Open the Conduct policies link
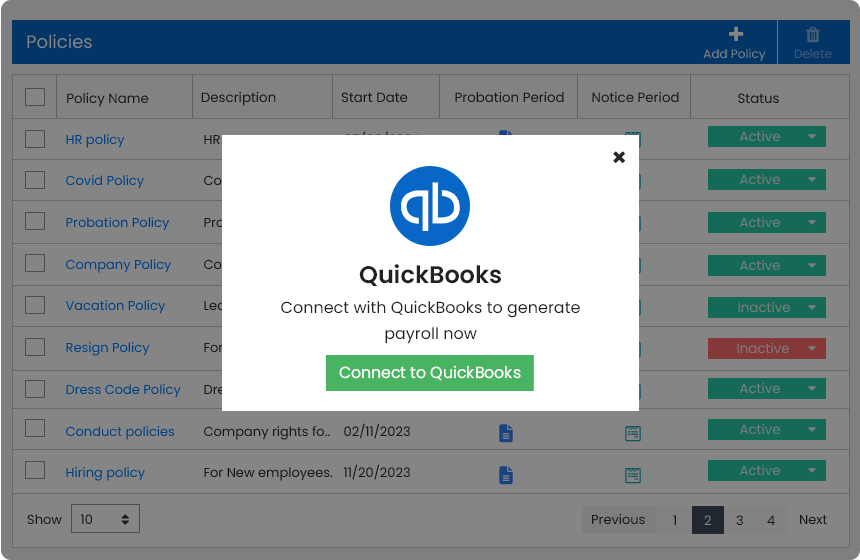860x560 pixels. (x=120, y=432)
